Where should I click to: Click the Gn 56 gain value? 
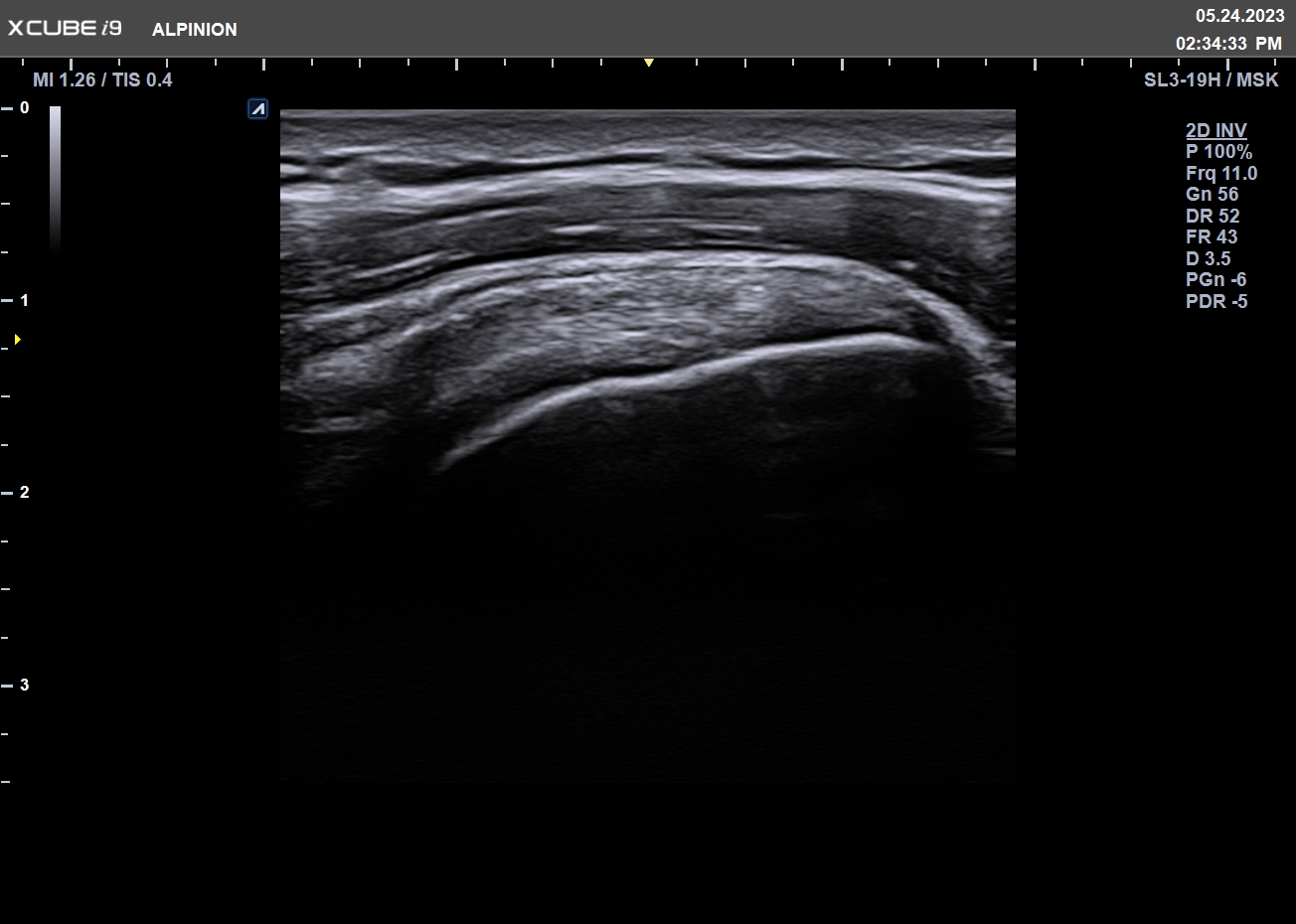click(1212, 195)
